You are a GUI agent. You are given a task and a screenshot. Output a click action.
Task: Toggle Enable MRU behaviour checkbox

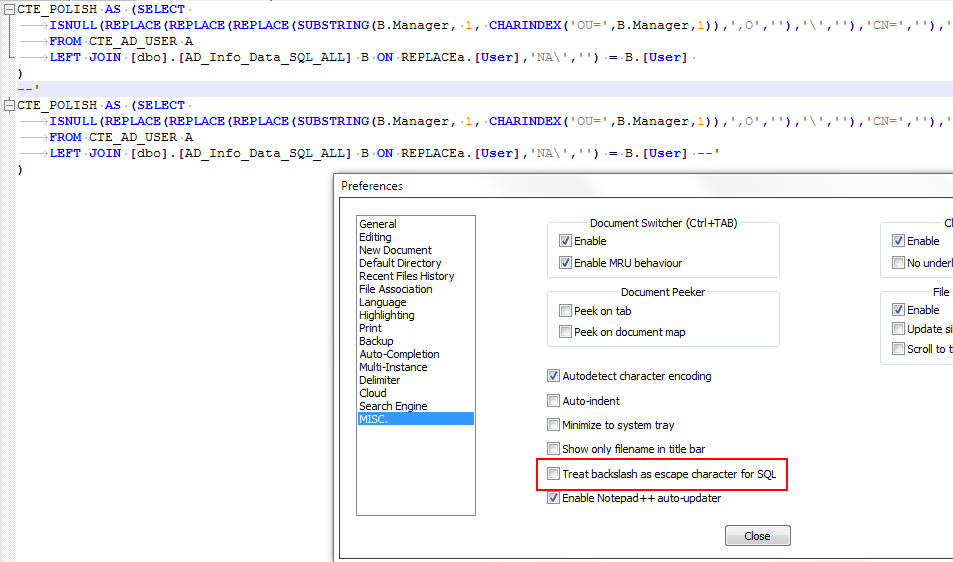(565, 262)
